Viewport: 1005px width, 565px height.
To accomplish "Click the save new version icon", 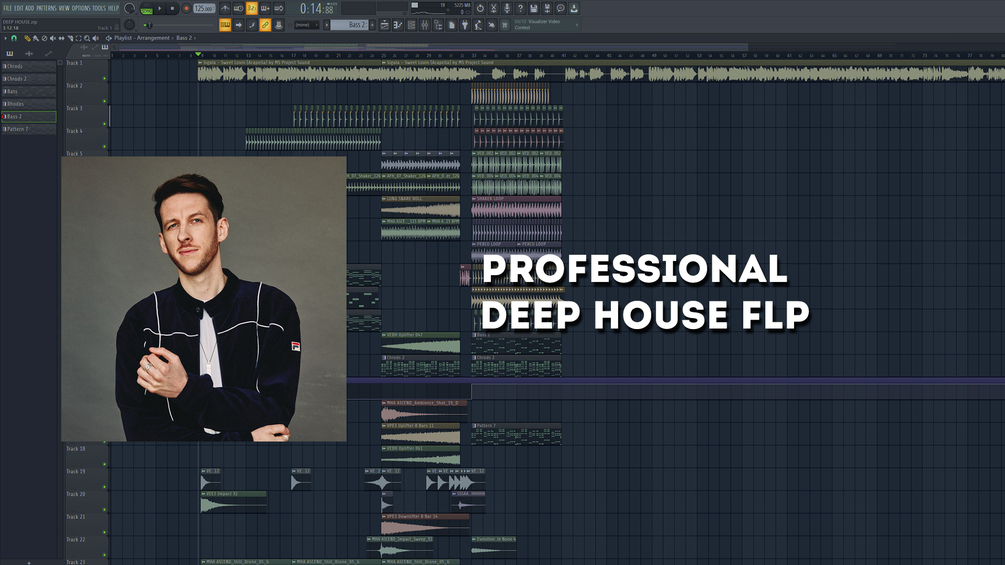I will coord(547,8).
